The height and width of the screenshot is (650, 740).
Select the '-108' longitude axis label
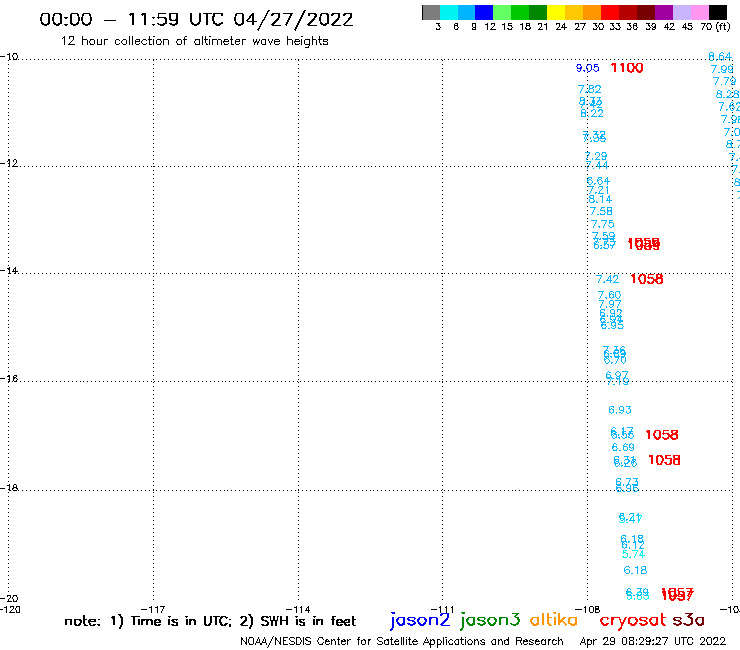(x=588, y=610)
